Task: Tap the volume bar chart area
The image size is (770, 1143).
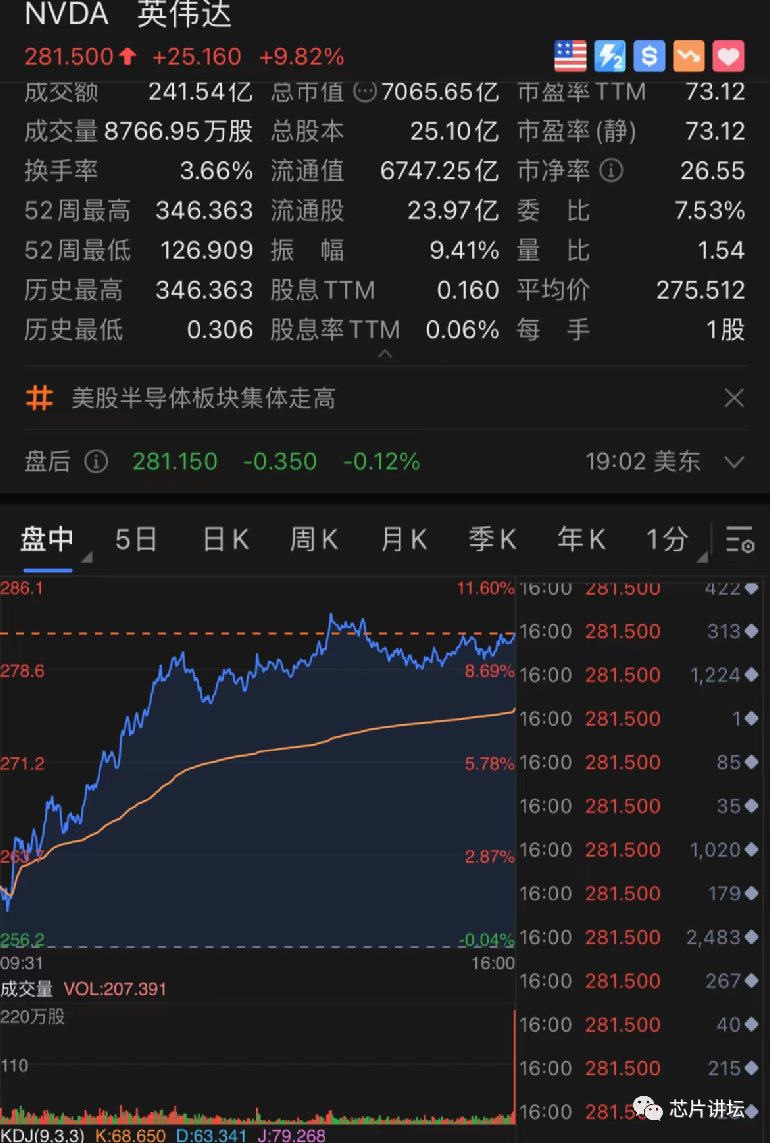Action: click(258, 1066)
